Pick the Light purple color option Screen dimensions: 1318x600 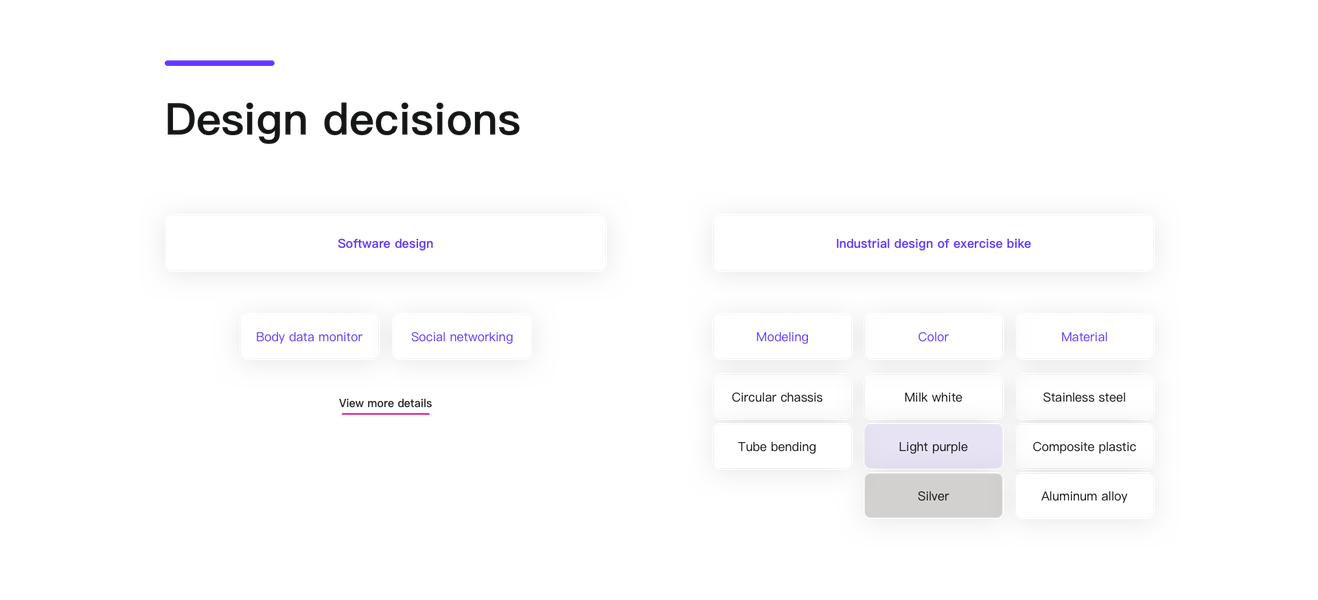click(x=933, y=447)
